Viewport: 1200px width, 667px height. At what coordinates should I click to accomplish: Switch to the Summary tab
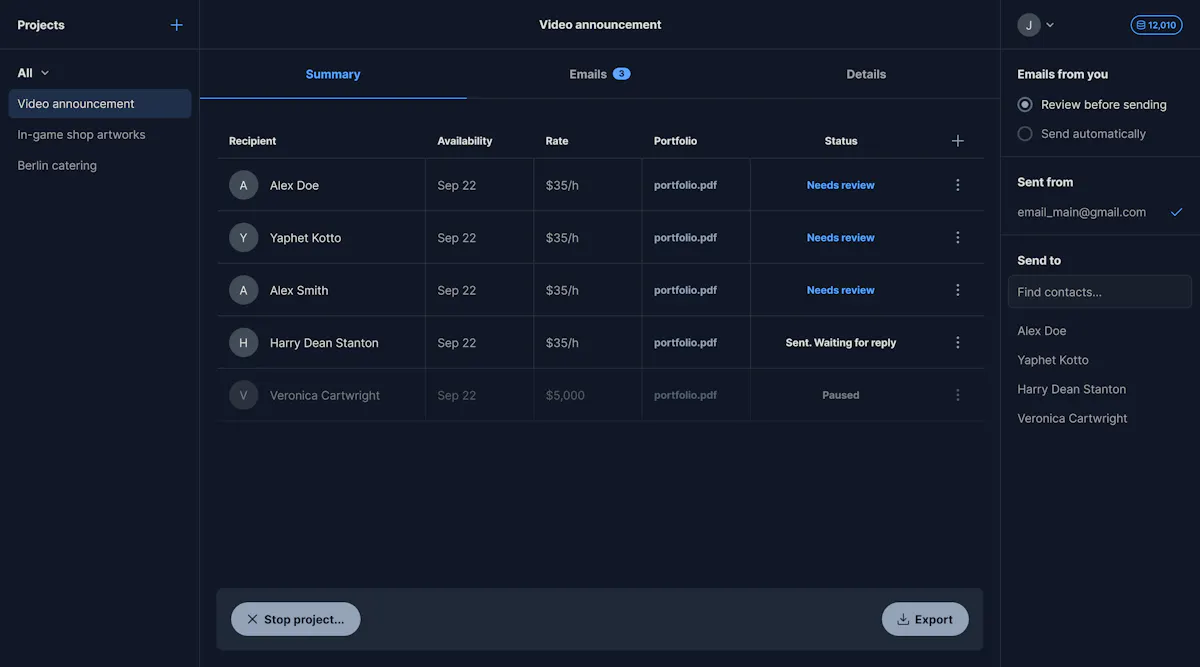coord(333,74)
